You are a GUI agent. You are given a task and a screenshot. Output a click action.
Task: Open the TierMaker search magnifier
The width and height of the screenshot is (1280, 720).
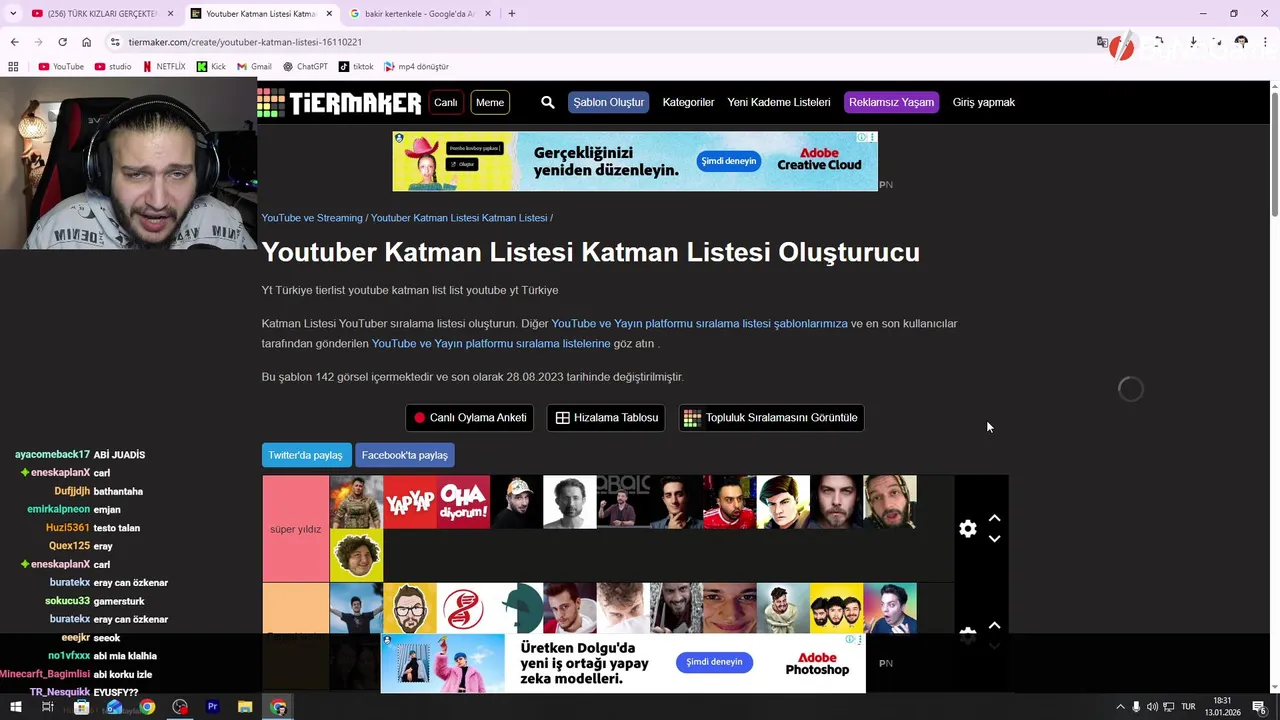coord(548,102)
